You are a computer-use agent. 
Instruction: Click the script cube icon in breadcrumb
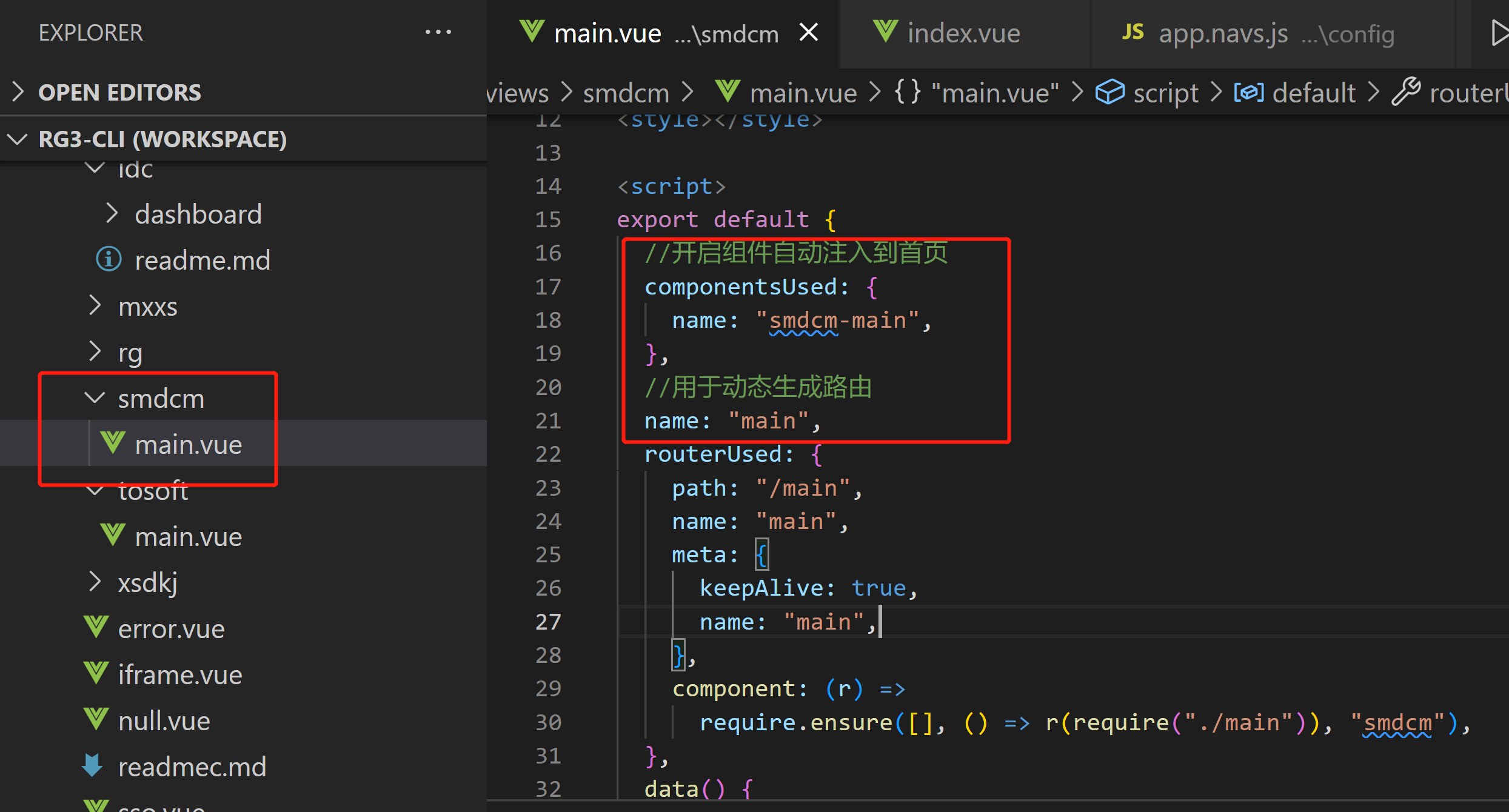pos(1109,92)
